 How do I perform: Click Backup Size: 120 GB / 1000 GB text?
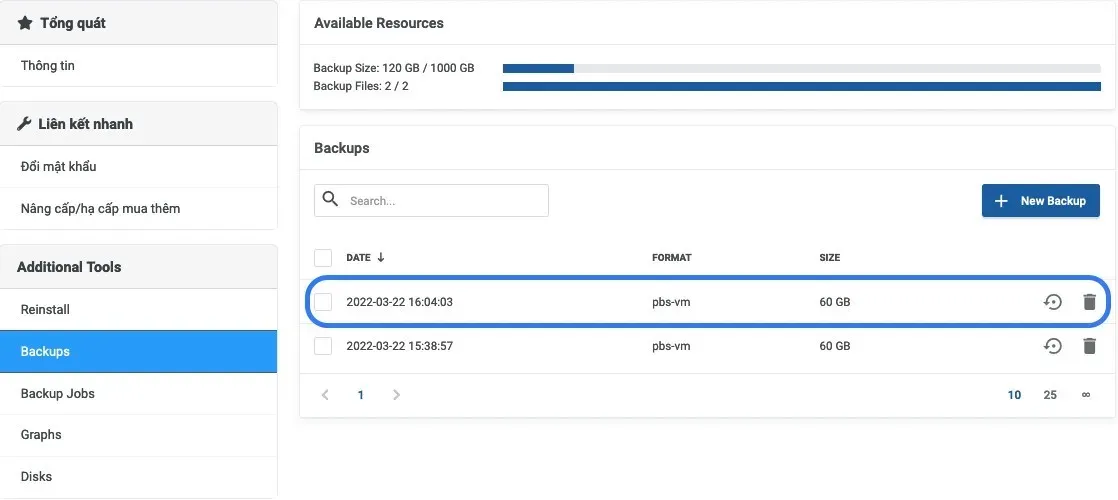click(x=394, y=68)
